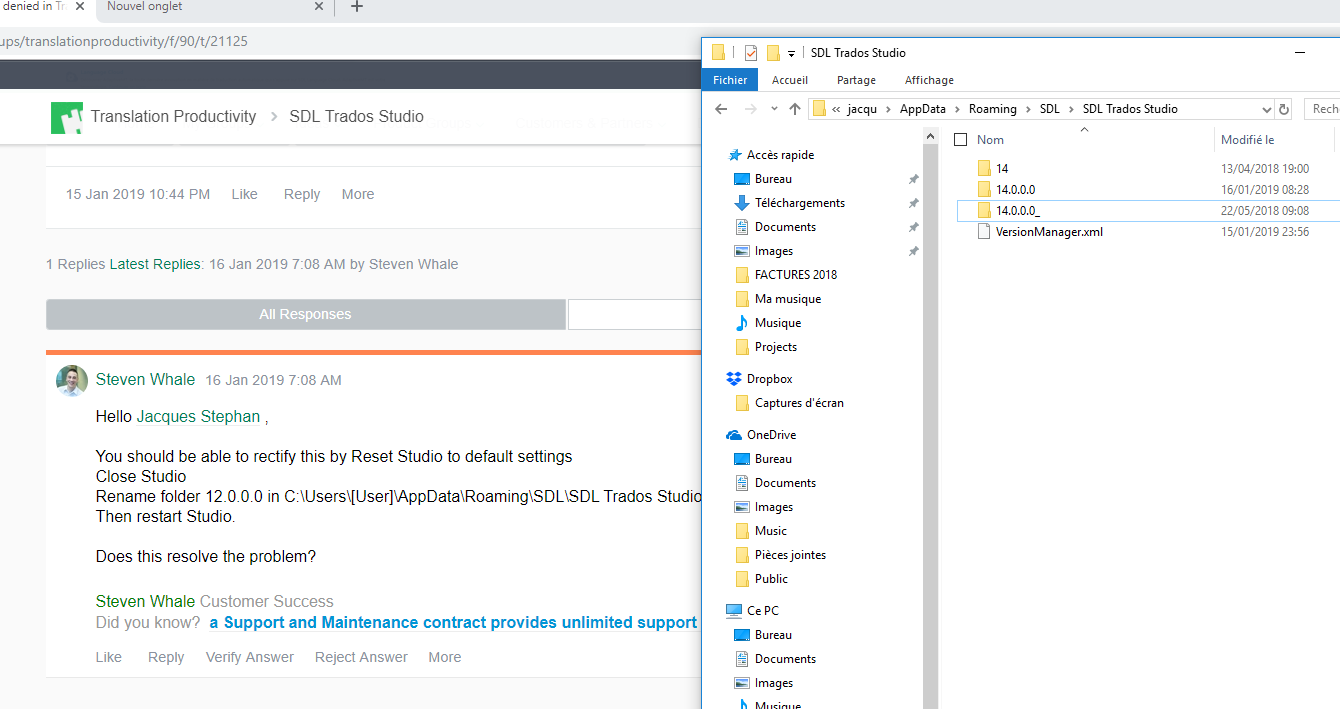Click the OneDrive cloud icon in sidebar
The height and width of the screenshot is (709, 1340).
734,435
